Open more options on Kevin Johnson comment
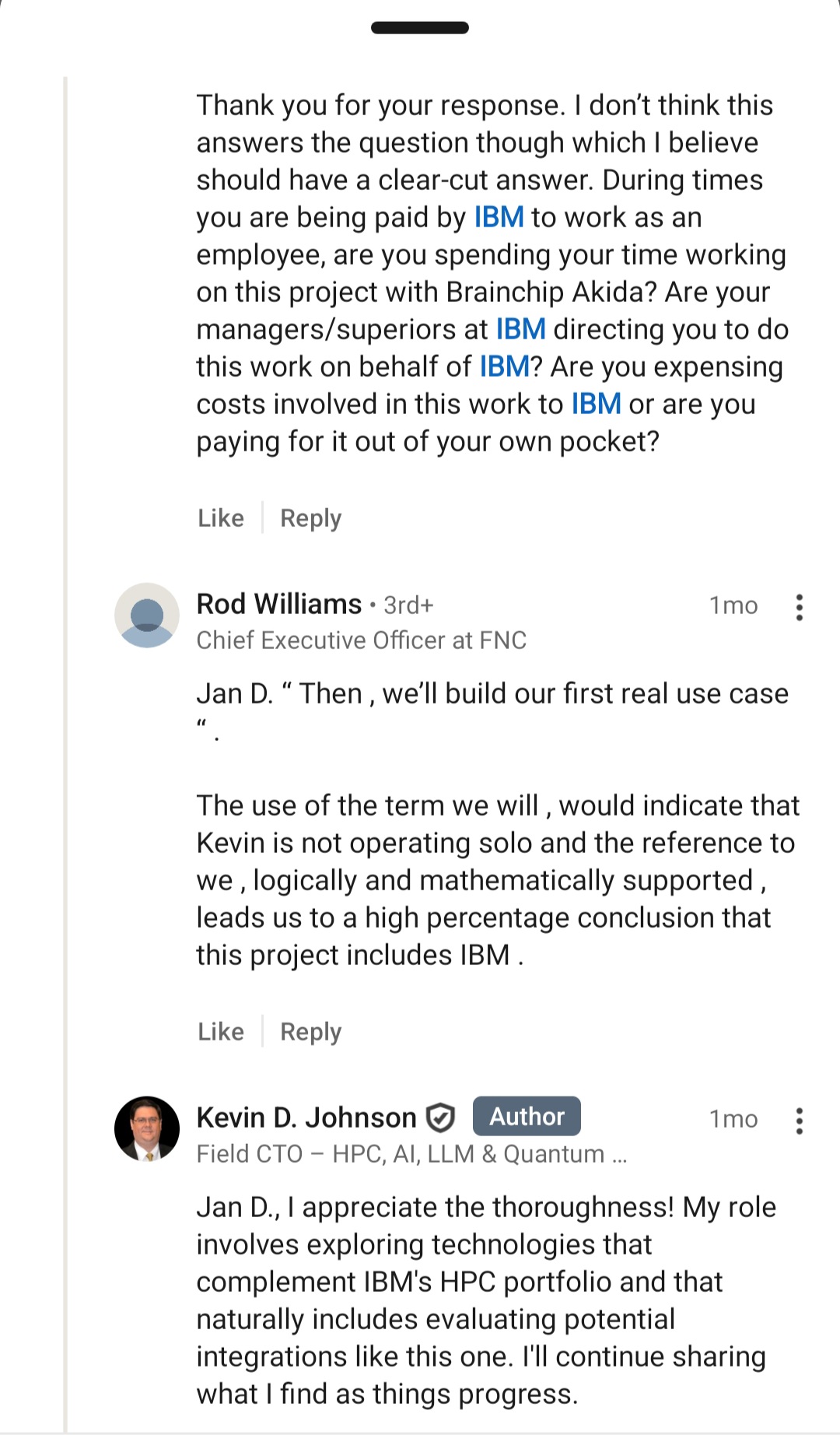The image size is (840, 1435). point(799,1121)
